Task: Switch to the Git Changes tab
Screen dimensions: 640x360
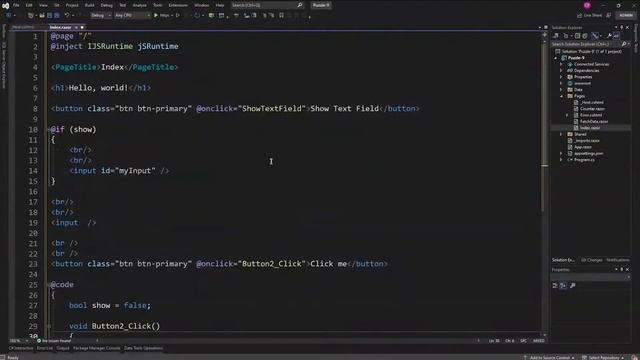Action: point(591,260)
